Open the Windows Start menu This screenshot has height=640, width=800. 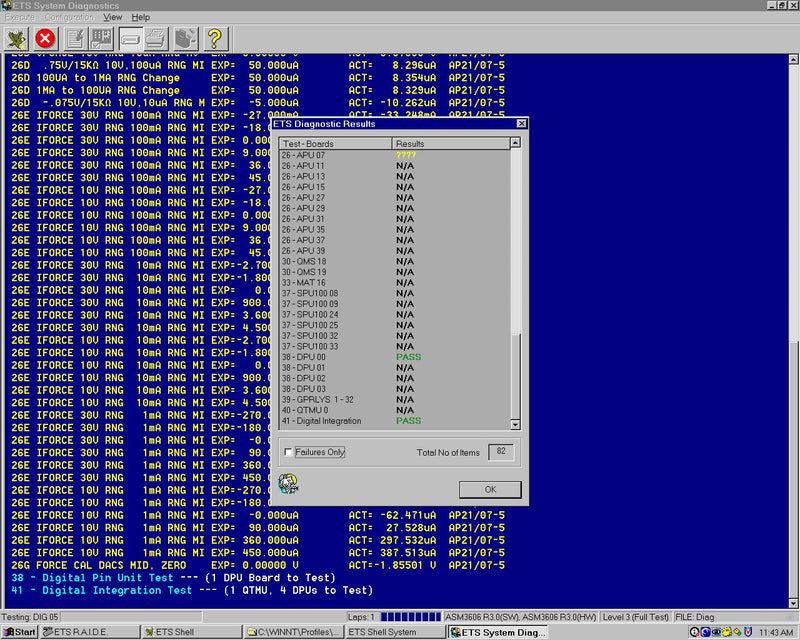coord(20,632)
